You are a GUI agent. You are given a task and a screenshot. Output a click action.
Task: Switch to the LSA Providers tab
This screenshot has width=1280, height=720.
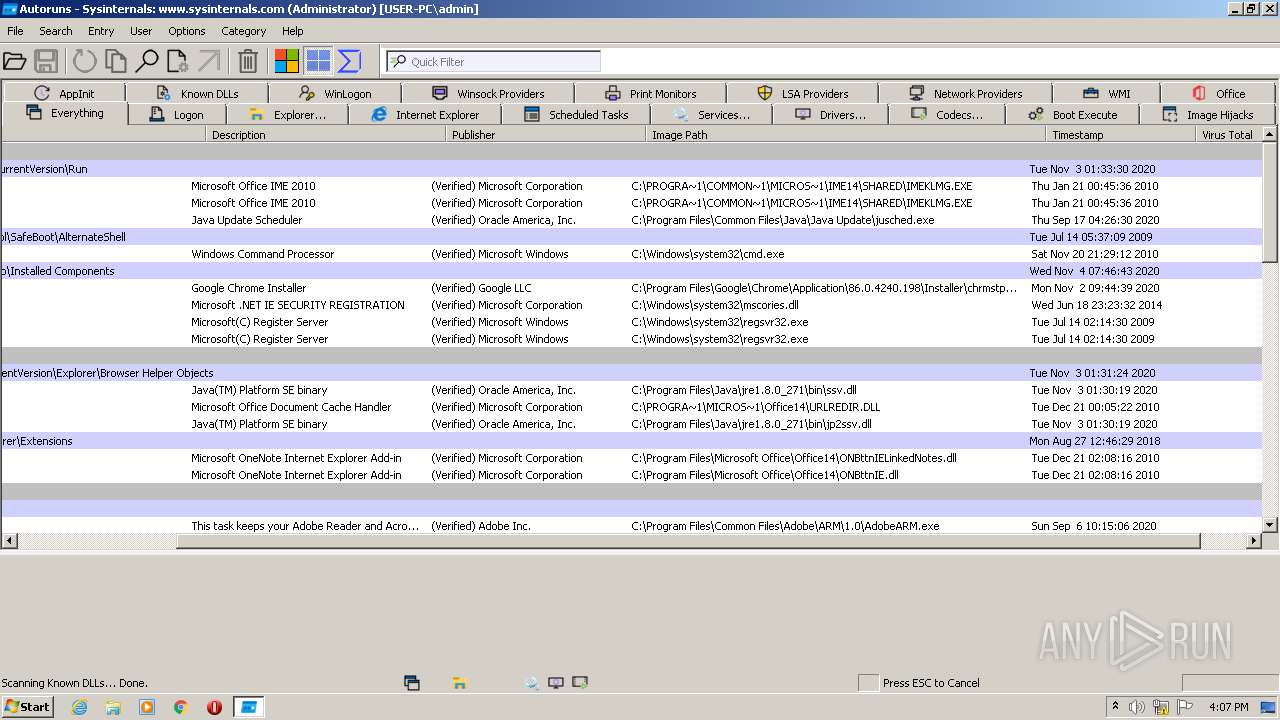[802, 93]
